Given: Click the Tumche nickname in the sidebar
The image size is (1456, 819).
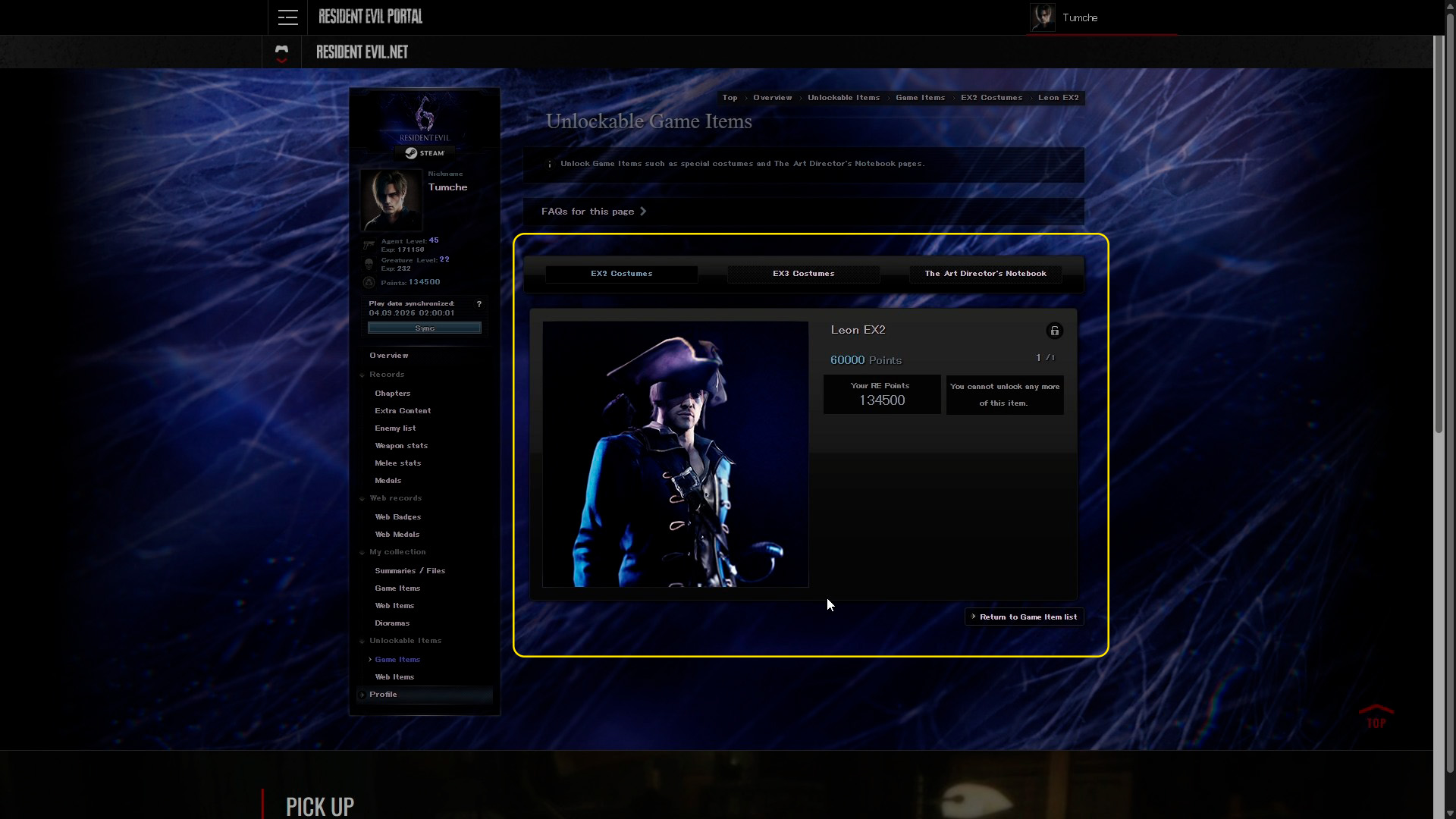Looking at the screenshot, I should 447,187.
